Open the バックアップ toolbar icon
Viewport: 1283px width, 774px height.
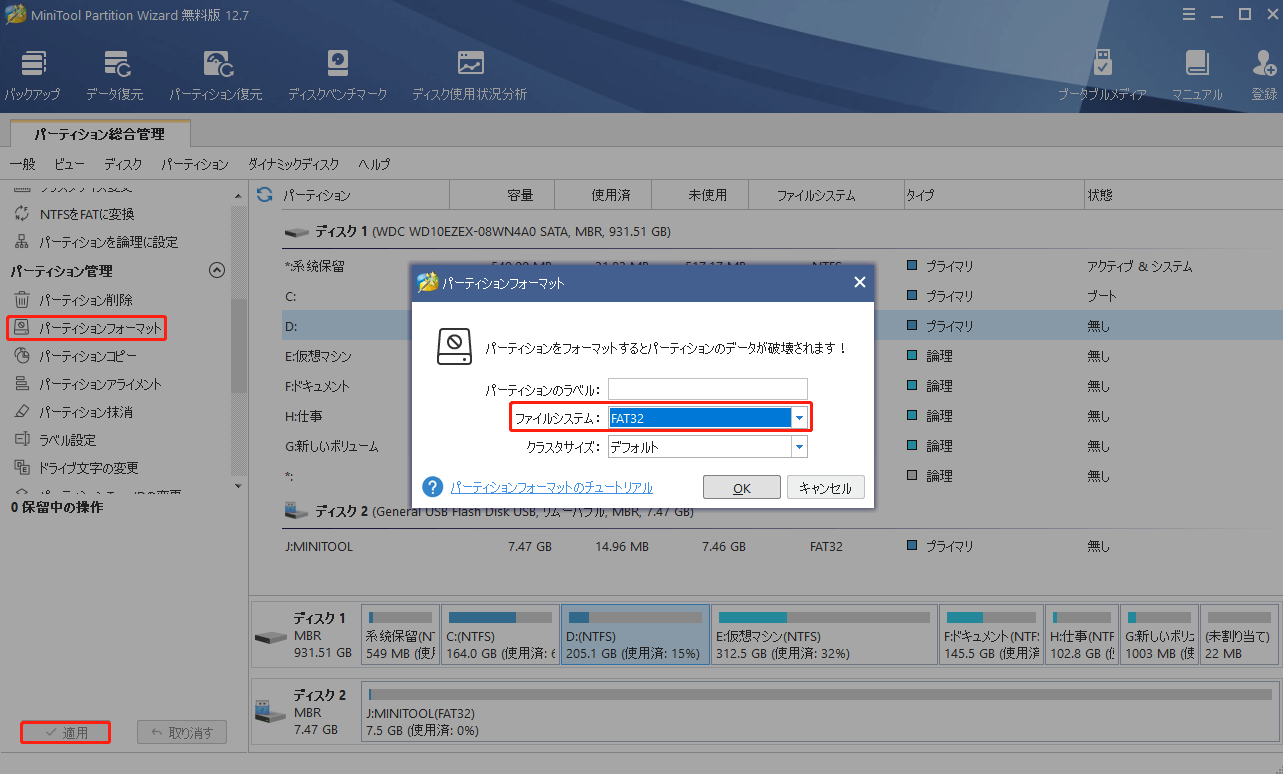(x=32, y=75)
